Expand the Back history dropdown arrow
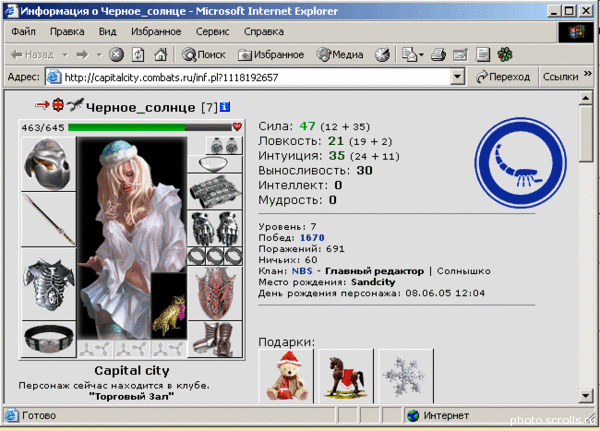 pos(65,55)
